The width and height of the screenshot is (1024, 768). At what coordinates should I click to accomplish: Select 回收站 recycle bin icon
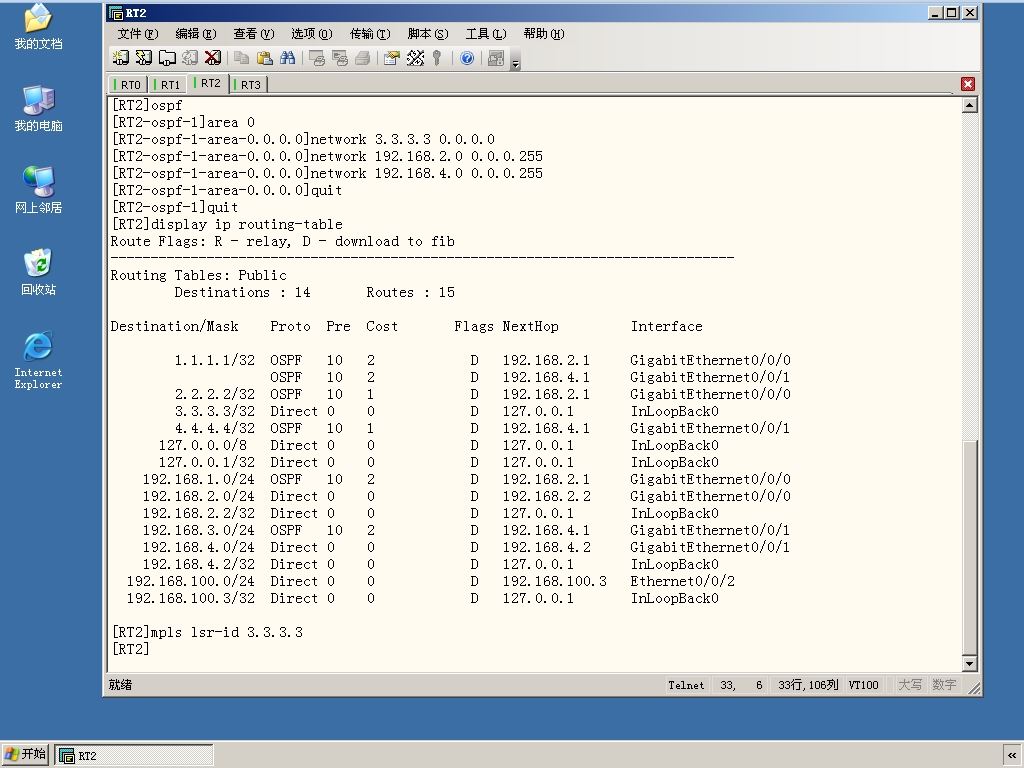point(38,272)
